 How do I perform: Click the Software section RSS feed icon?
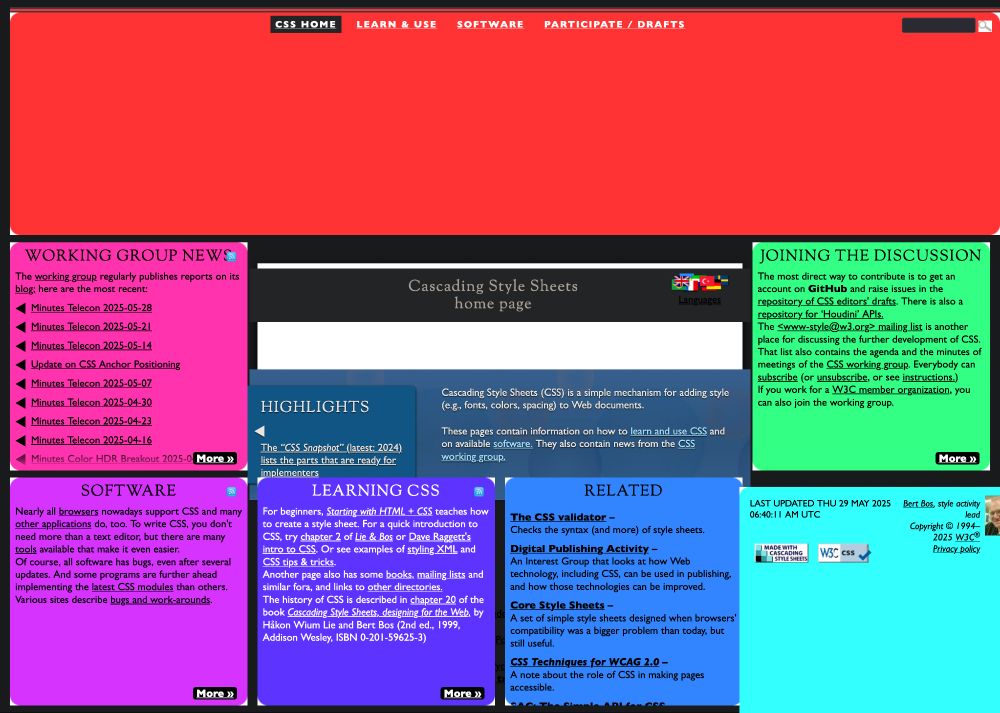click(x=232, y=491)
